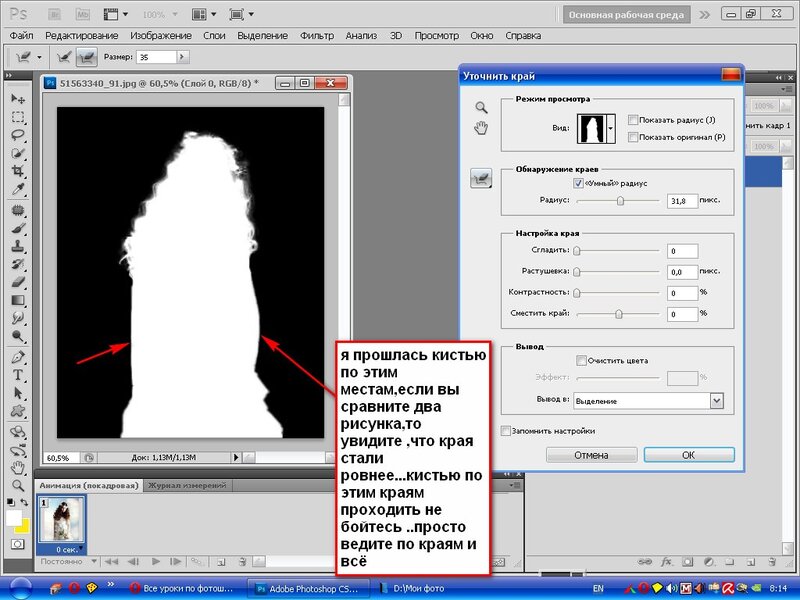Open Adobe Photoshop CS taskbar button
This screenshot has height=600, width=800.
(309, 589)
